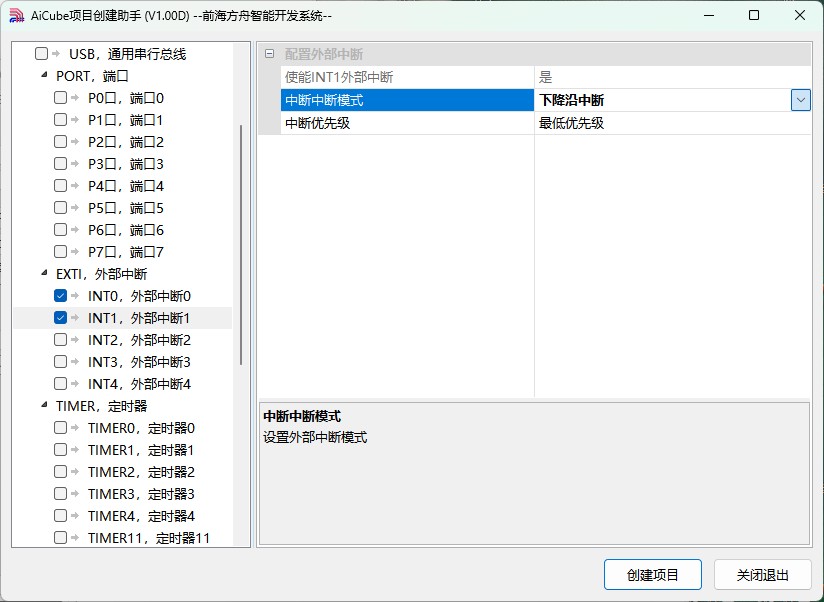Select tree item TIMER2，定时器2

141,472
